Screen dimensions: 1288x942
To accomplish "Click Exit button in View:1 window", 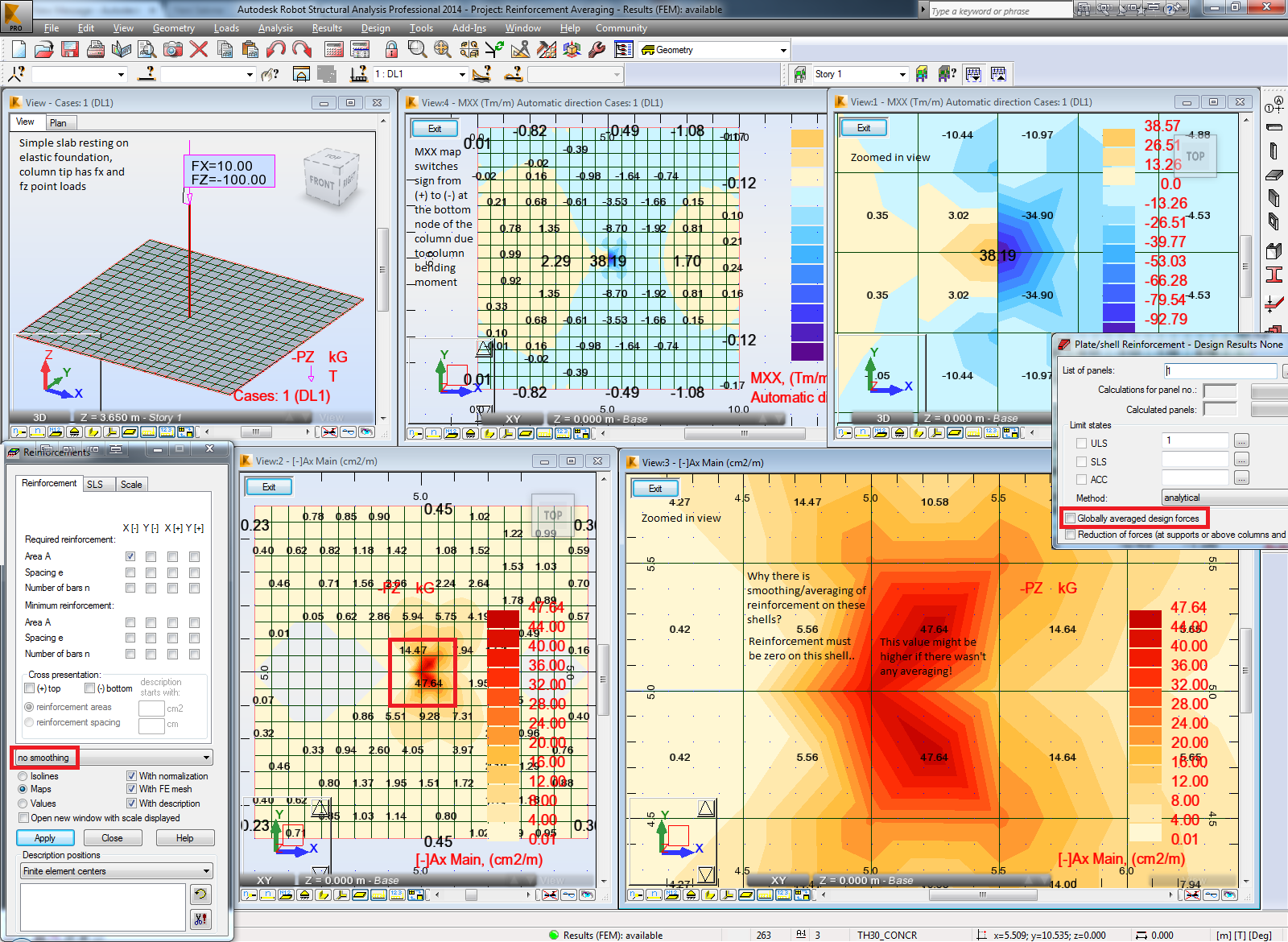I will coord(863,128).
